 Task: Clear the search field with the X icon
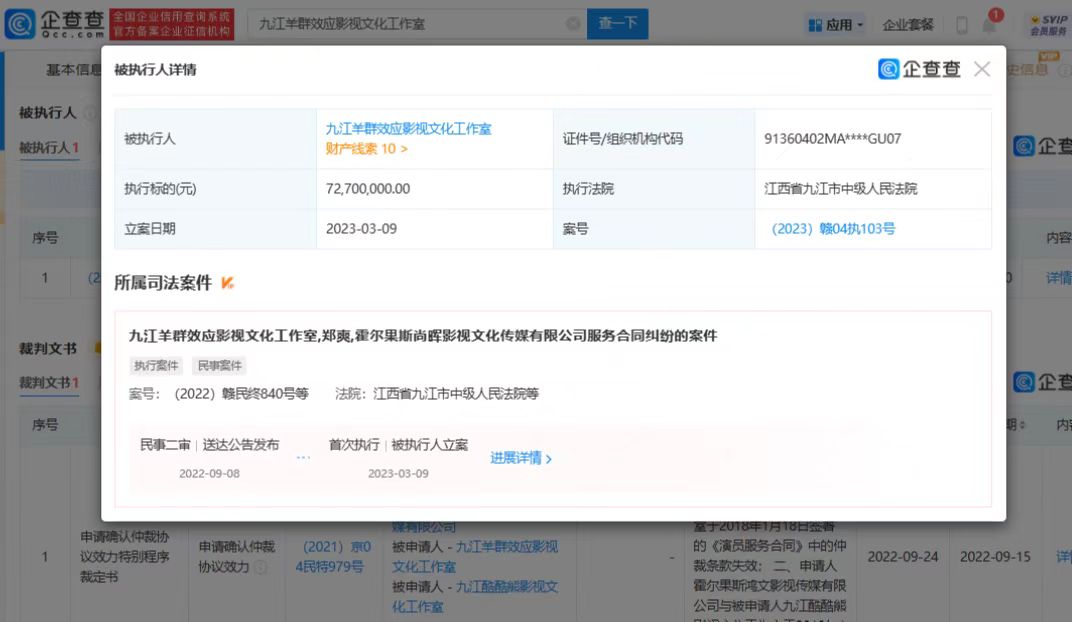click(x=573, y=24)
